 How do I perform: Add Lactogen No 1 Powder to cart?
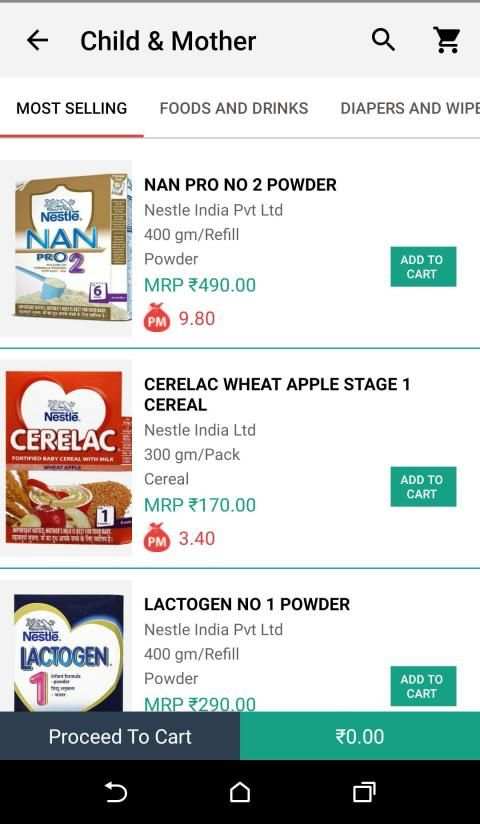click(423, 686)
